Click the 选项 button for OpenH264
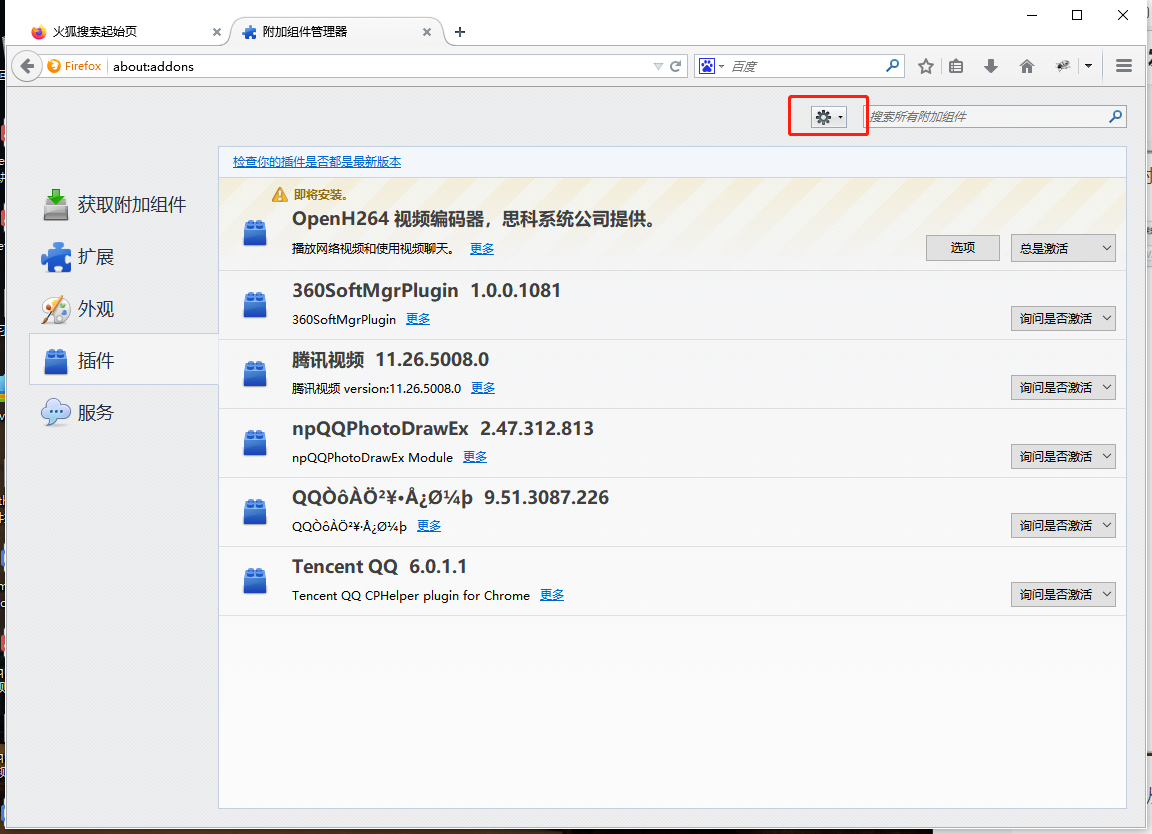This screenshot has width=1152, height=834. point(962,248)
